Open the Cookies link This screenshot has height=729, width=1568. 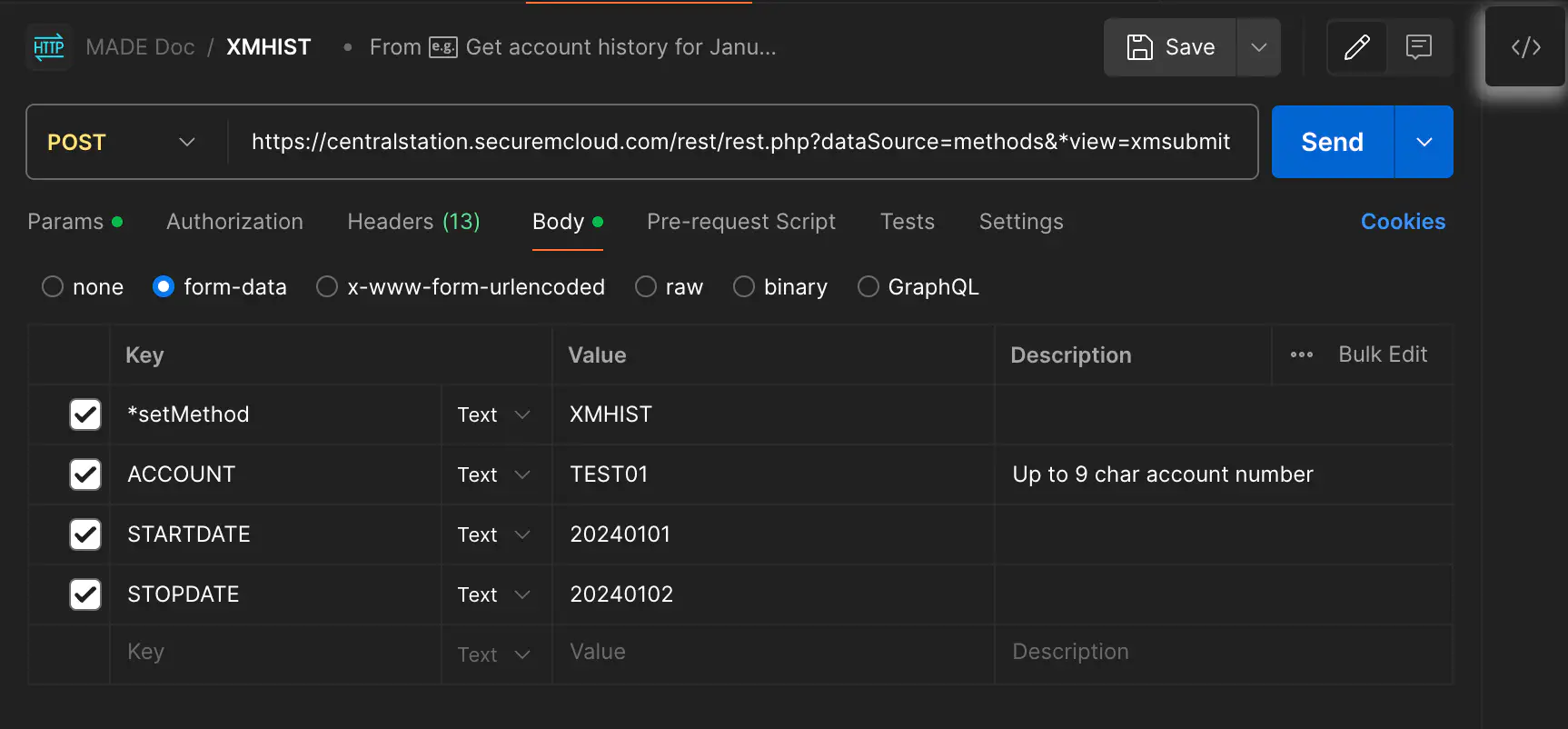click(x=1403, y=222)
